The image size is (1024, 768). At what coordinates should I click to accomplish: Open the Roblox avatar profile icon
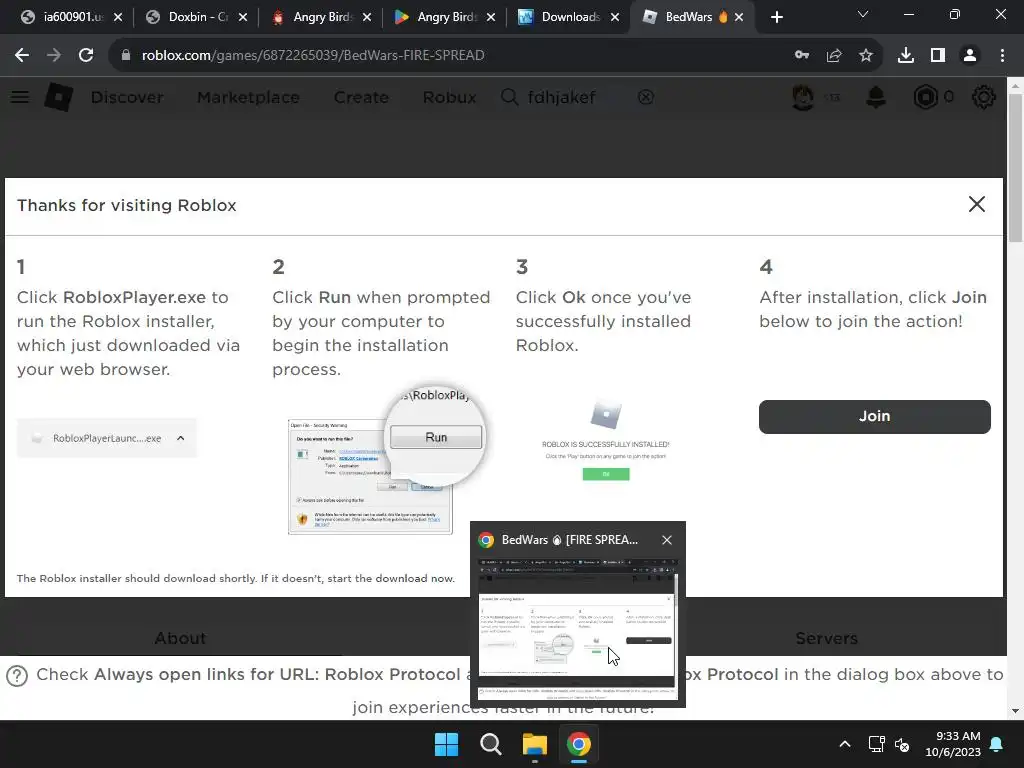coord(803,97)
